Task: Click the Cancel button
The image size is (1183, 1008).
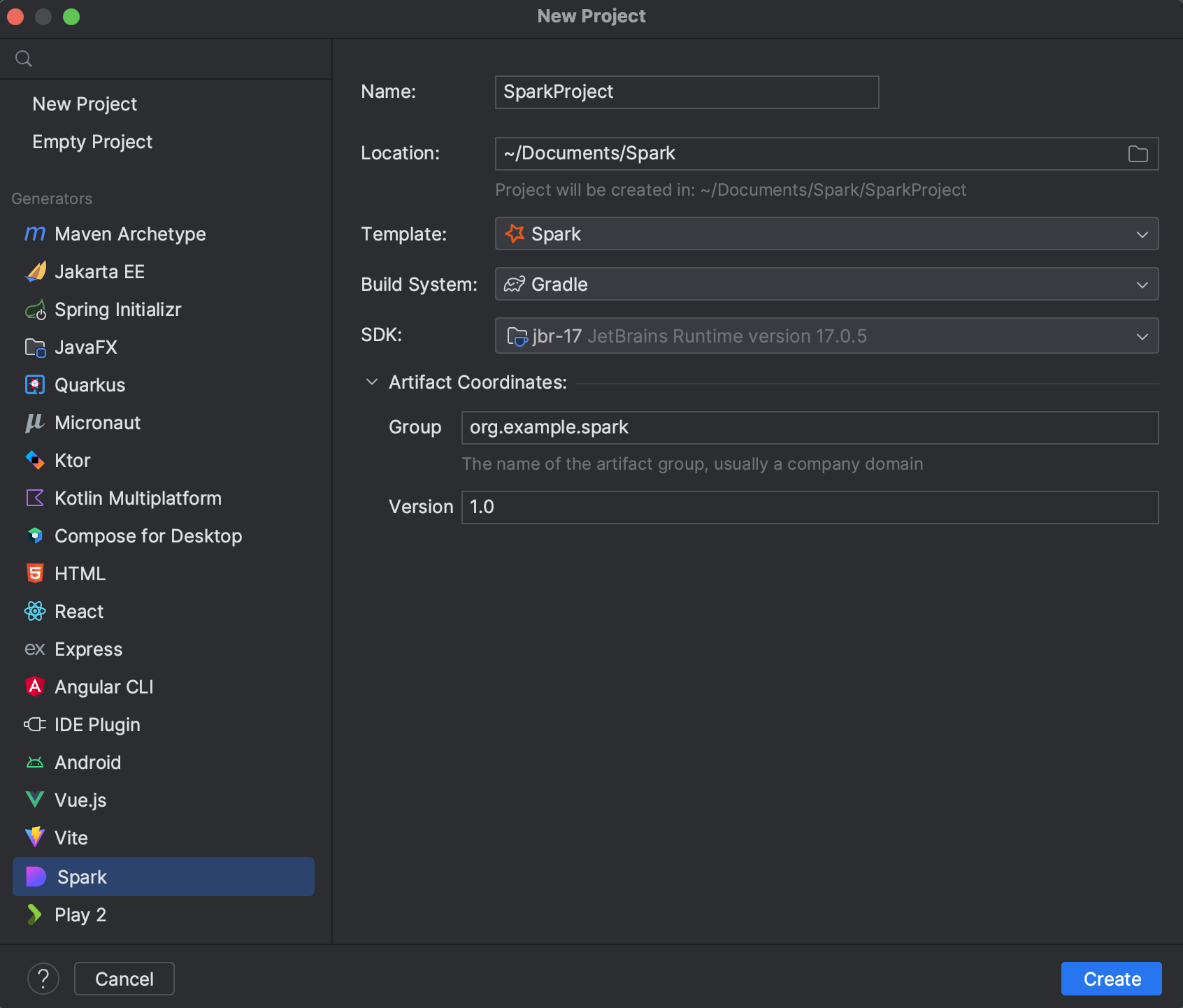Action: (124, 979)
